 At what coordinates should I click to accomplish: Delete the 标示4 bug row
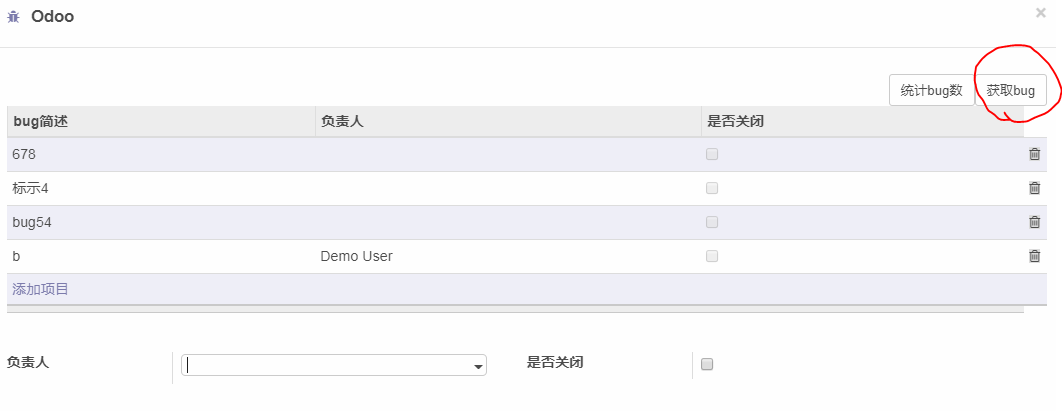[x=1034, y=188]
